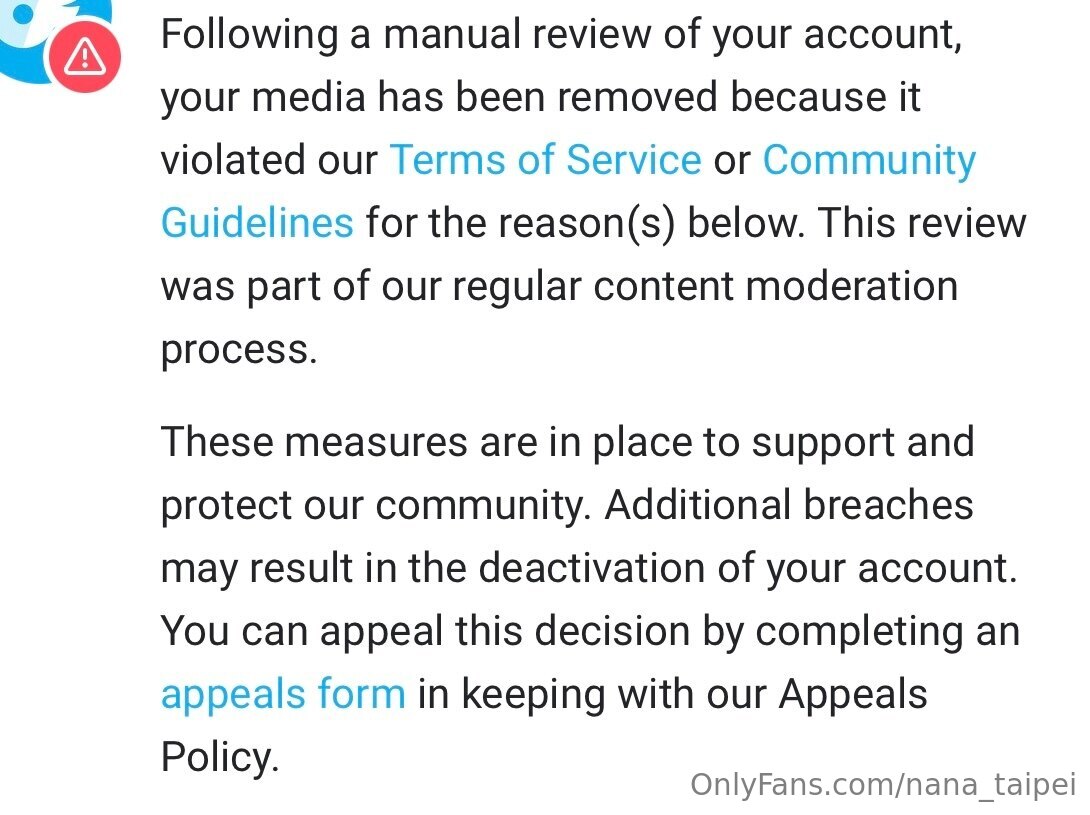The height and width of the screenshot is (815, 1090).
Task: Click the word Guidelines in blue
Action: (x=257, y=223)
